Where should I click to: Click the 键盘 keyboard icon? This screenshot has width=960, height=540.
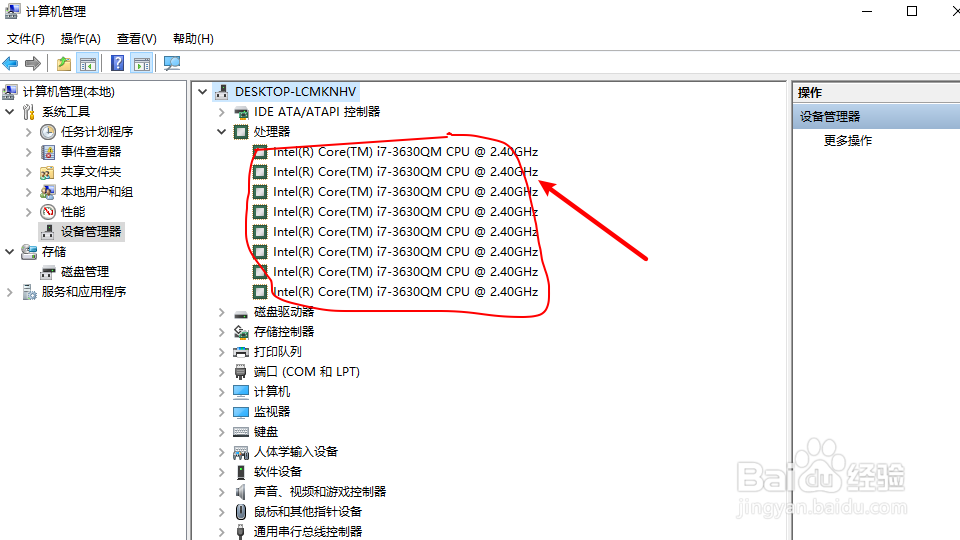[x=241, y=432]
